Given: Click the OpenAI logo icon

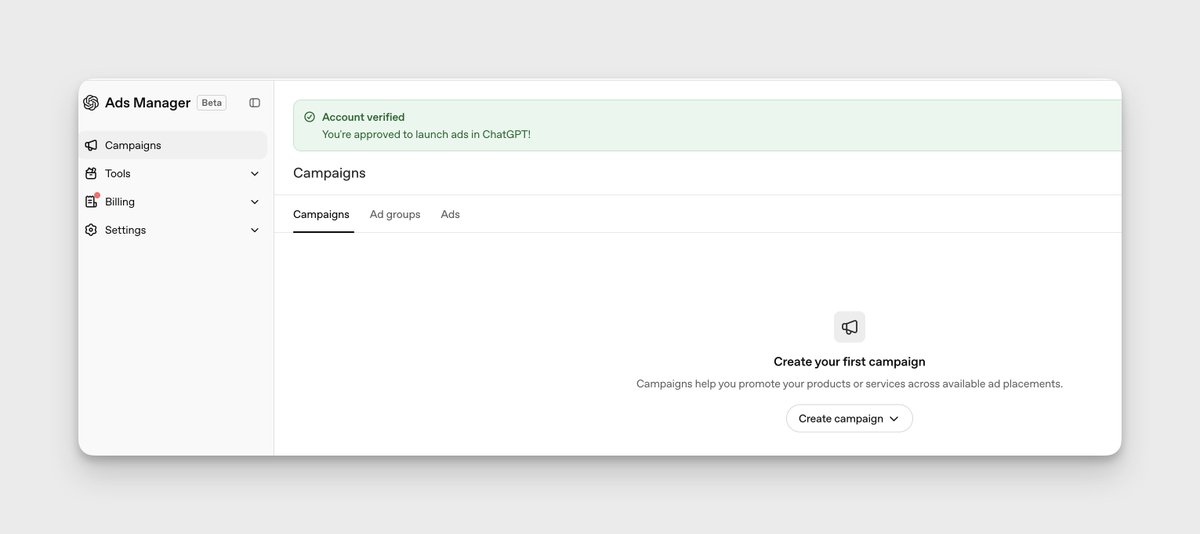Looking at the screenshot, I should (x=91, y=103).
